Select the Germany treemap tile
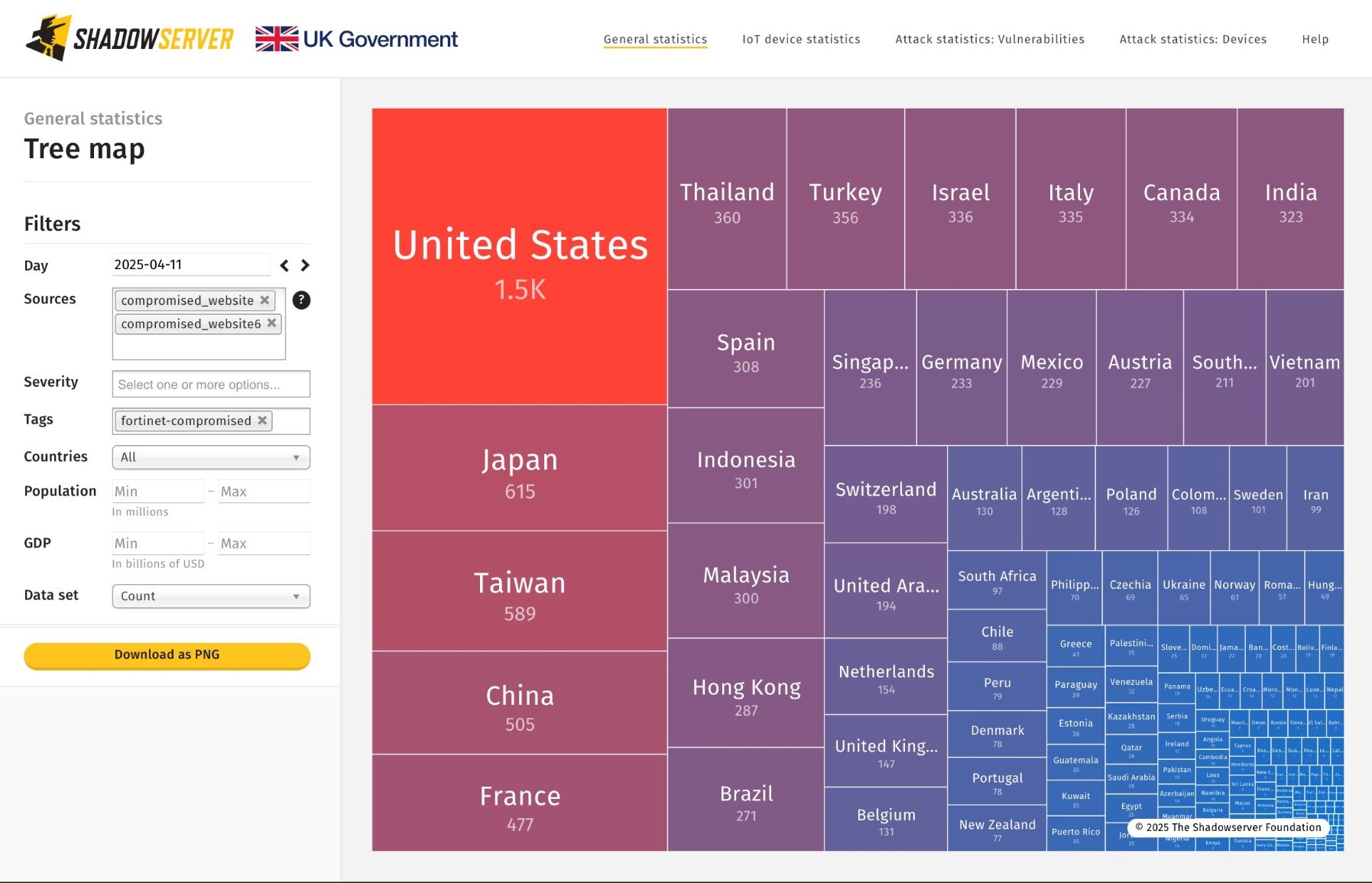1372x883 pixels. (x=962, y=368)
